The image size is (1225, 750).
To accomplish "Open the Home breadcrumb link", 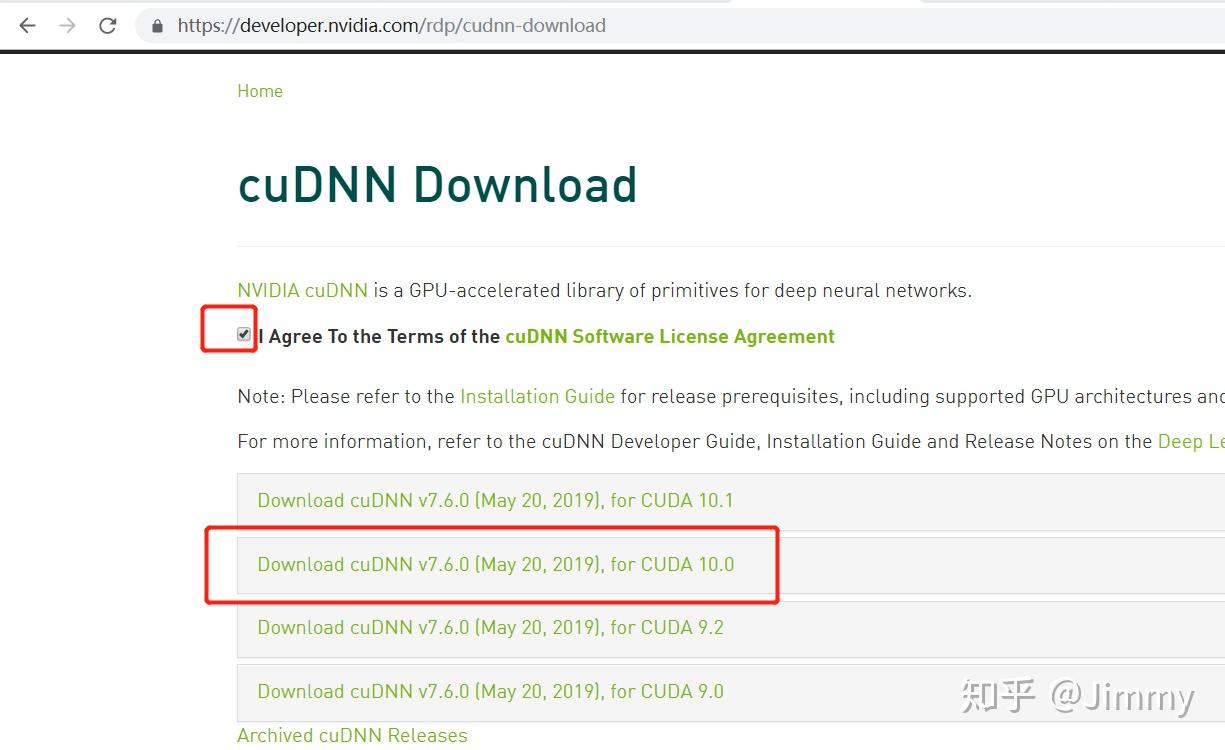I will (260, 91).
